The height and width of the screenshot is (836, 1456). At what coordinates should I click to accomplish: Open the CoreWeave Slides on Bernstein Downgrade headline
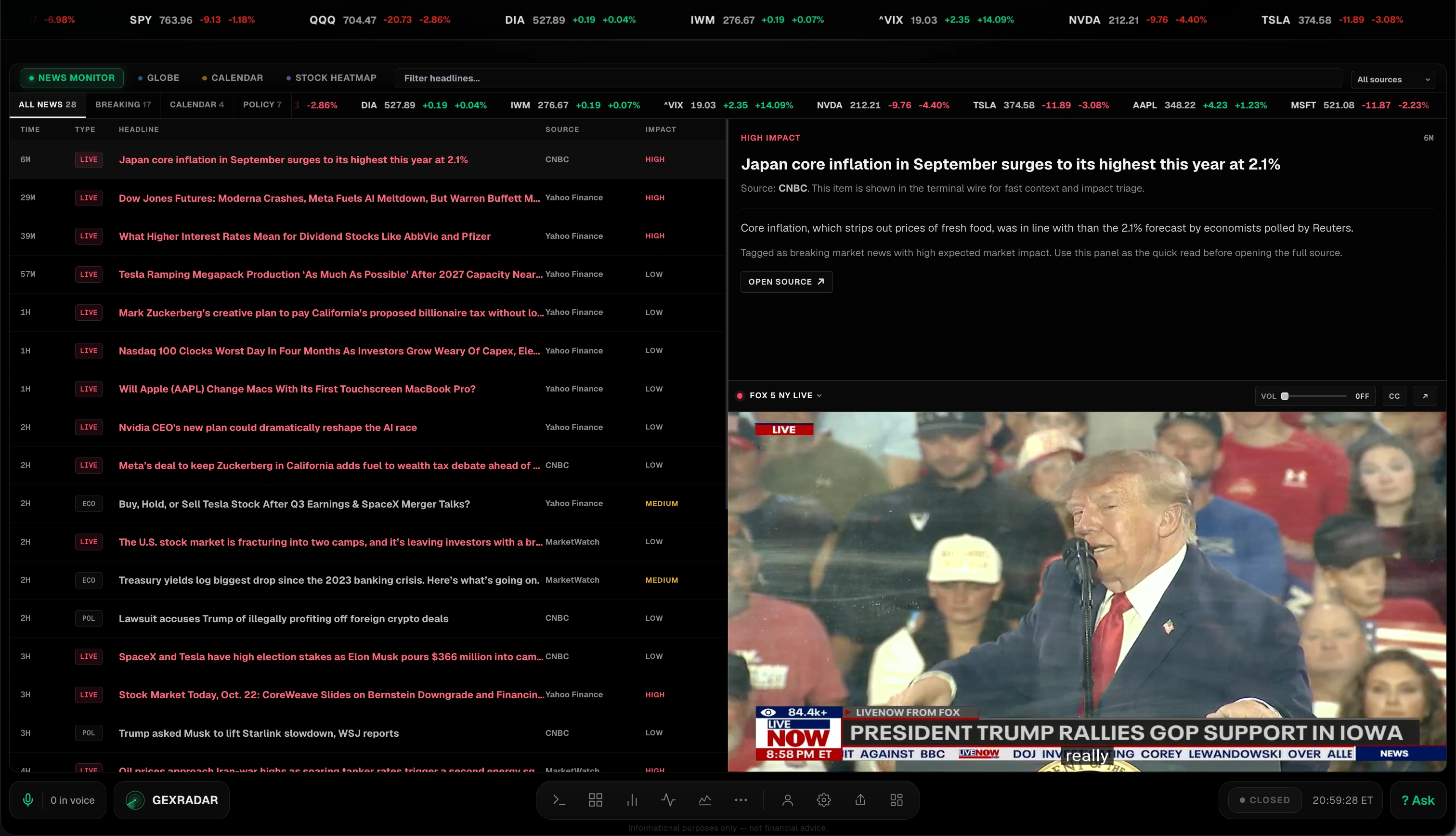pyautogui.click(x=367, y=694)
